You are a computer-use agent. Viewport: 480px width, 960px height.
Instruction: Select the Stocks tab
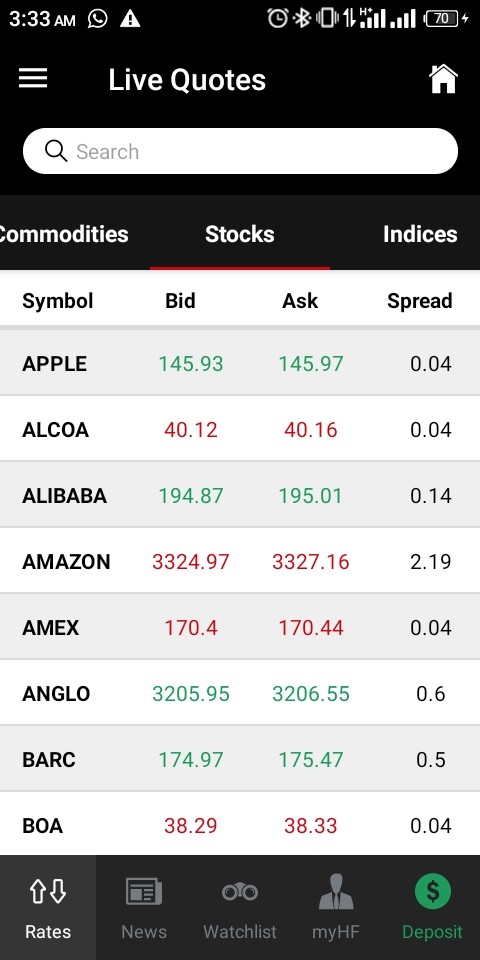point(240,234)
